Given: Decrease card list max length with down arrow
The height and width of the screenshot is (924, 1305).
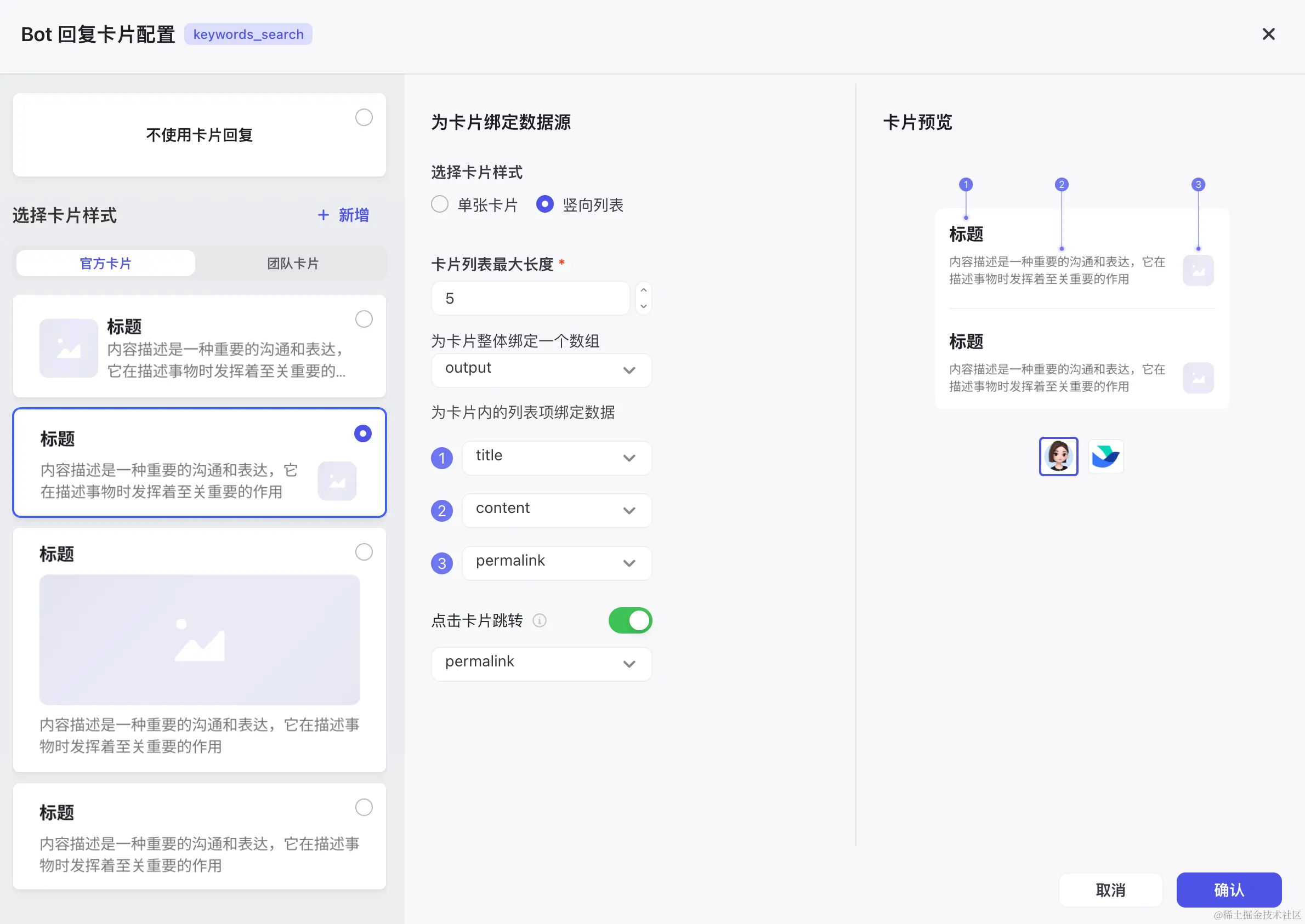Looking at the screenshot, I should 643,306.
